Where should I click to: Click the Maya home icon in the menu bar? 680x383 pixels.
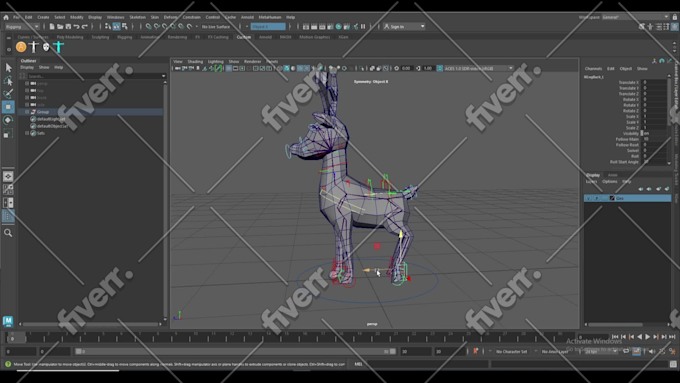6,17
